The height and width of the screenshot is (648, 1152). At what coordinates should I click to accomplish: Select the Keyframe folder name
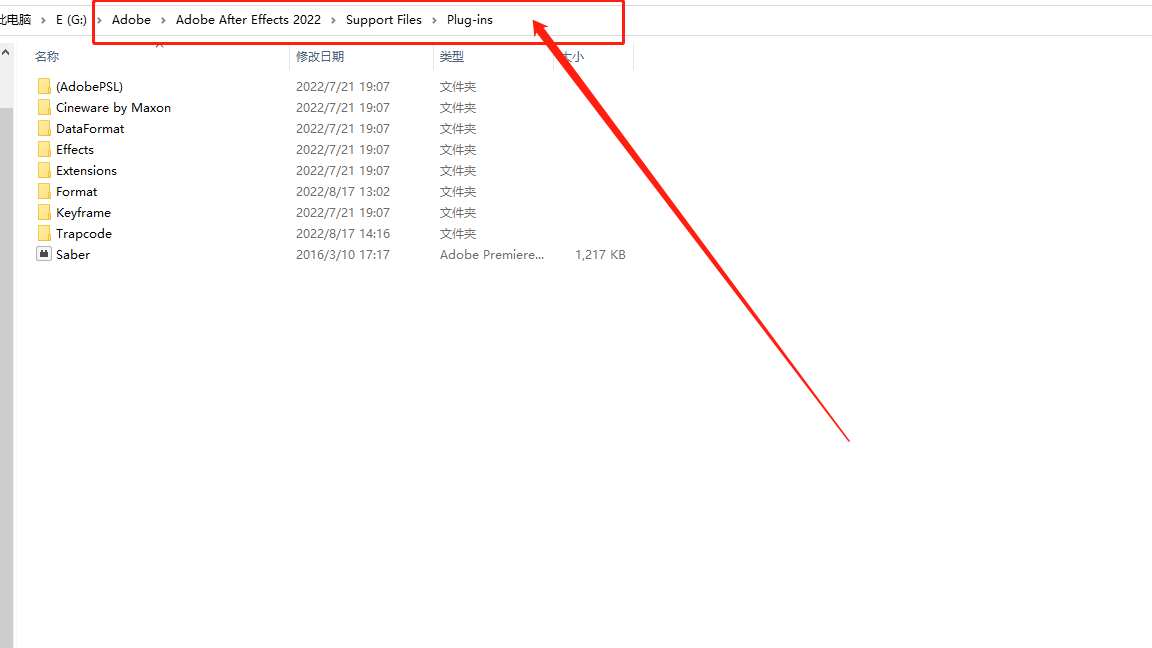click(83, 213)
